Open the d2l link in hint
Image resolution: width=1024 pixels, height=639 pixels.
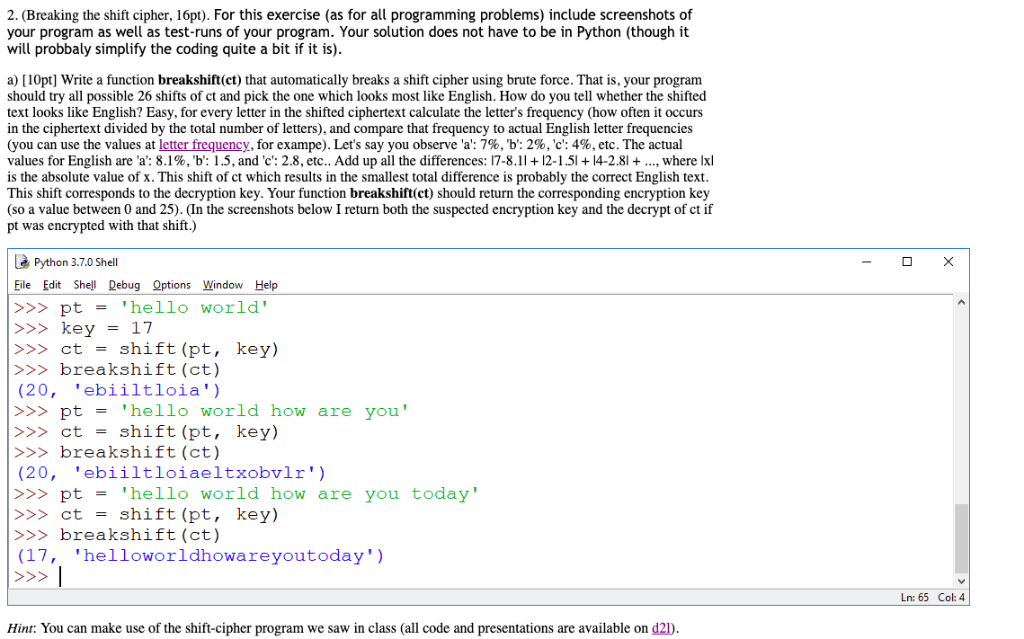[x=662, y=628]
